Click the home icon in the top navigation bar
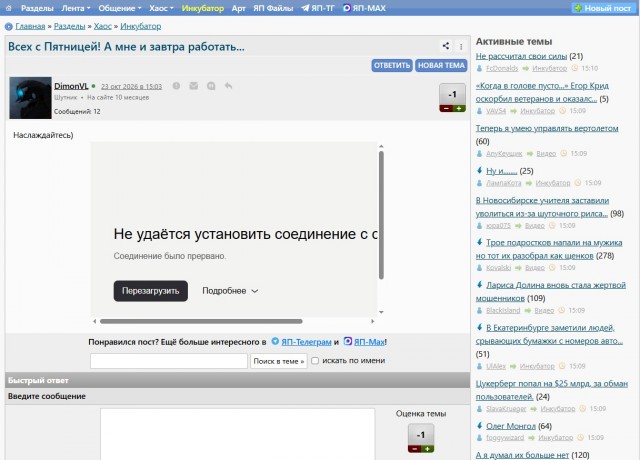This screenshot has height=460, width=640. pyautogui.click(x=9, y=8)
